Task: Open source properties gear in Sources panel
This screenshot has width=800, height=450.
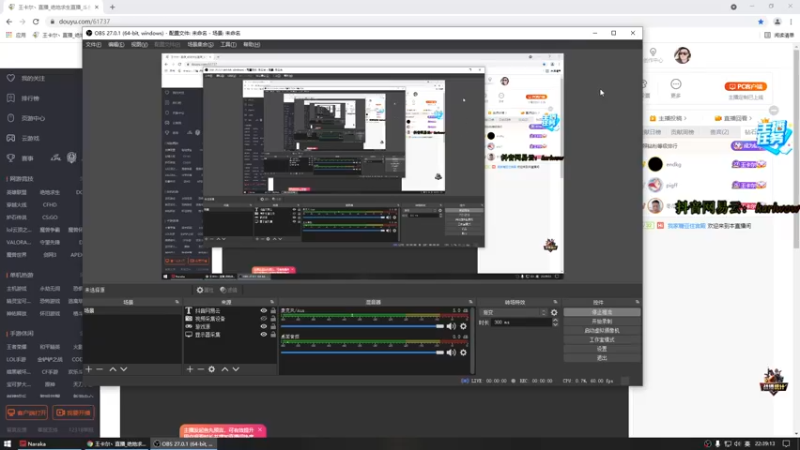Action: 211,369
